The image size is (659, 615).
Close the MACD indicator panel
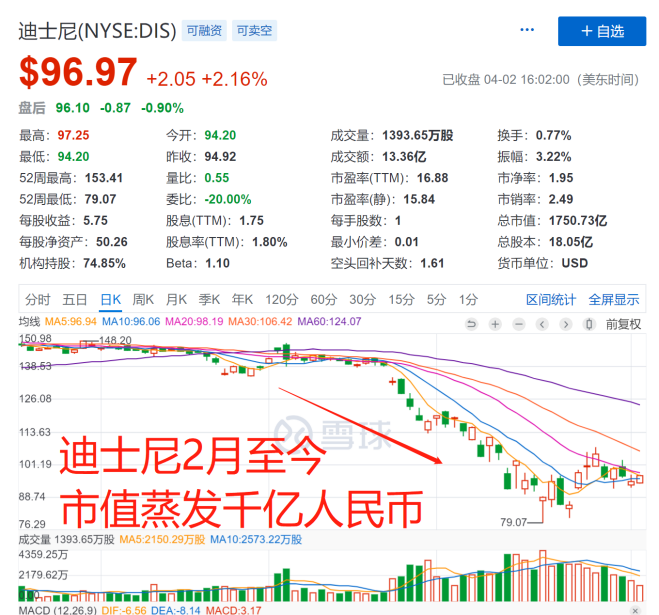coord(635,610)
